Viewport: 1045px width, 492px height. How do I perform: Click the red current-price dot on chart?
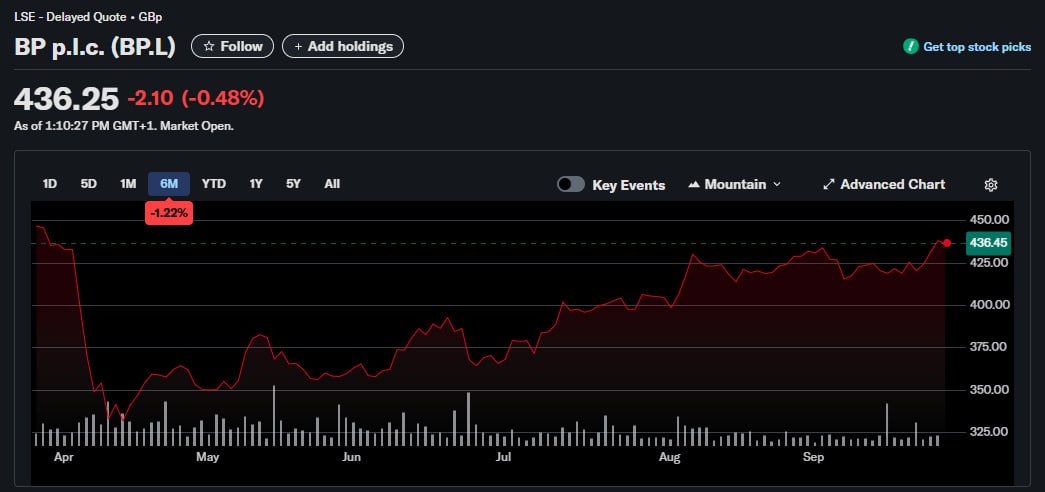pos(947,243)
